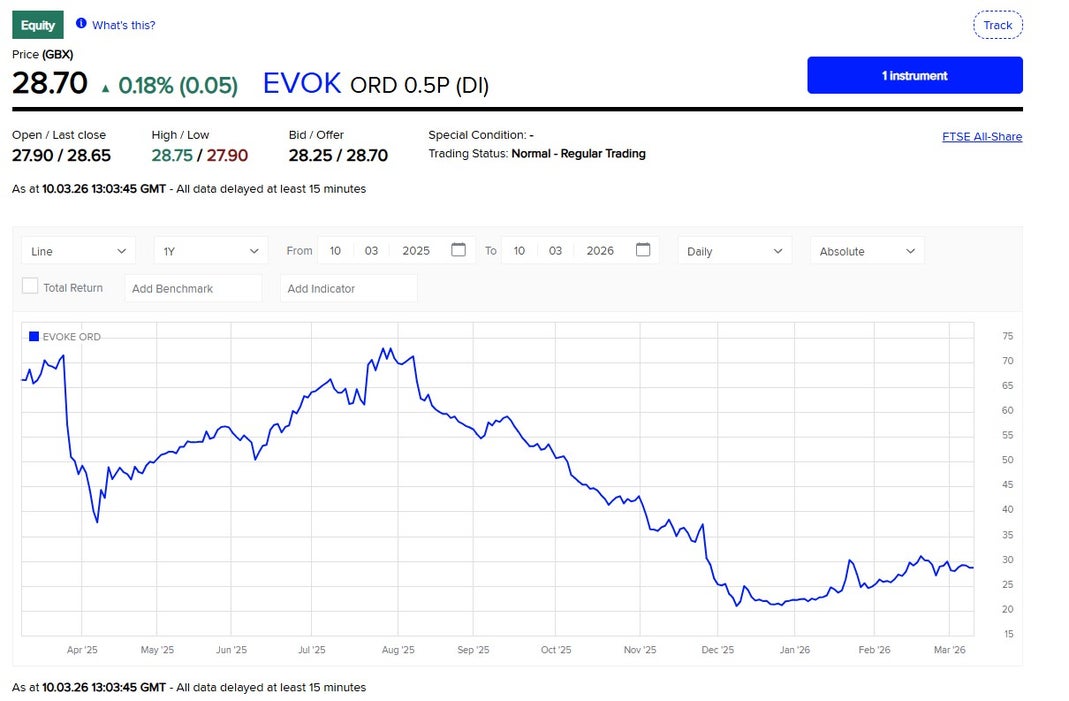Open the What's this? link
1069x701 pixels.
(124, 25)
